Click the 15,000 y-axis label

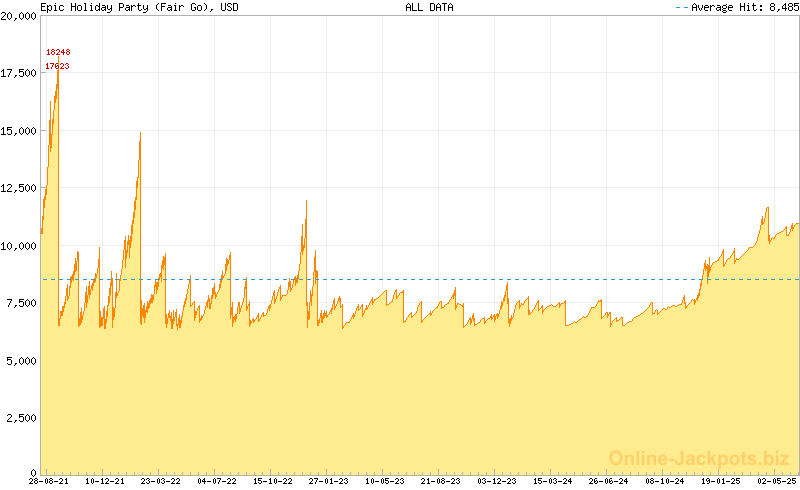(x=19, y=131)
